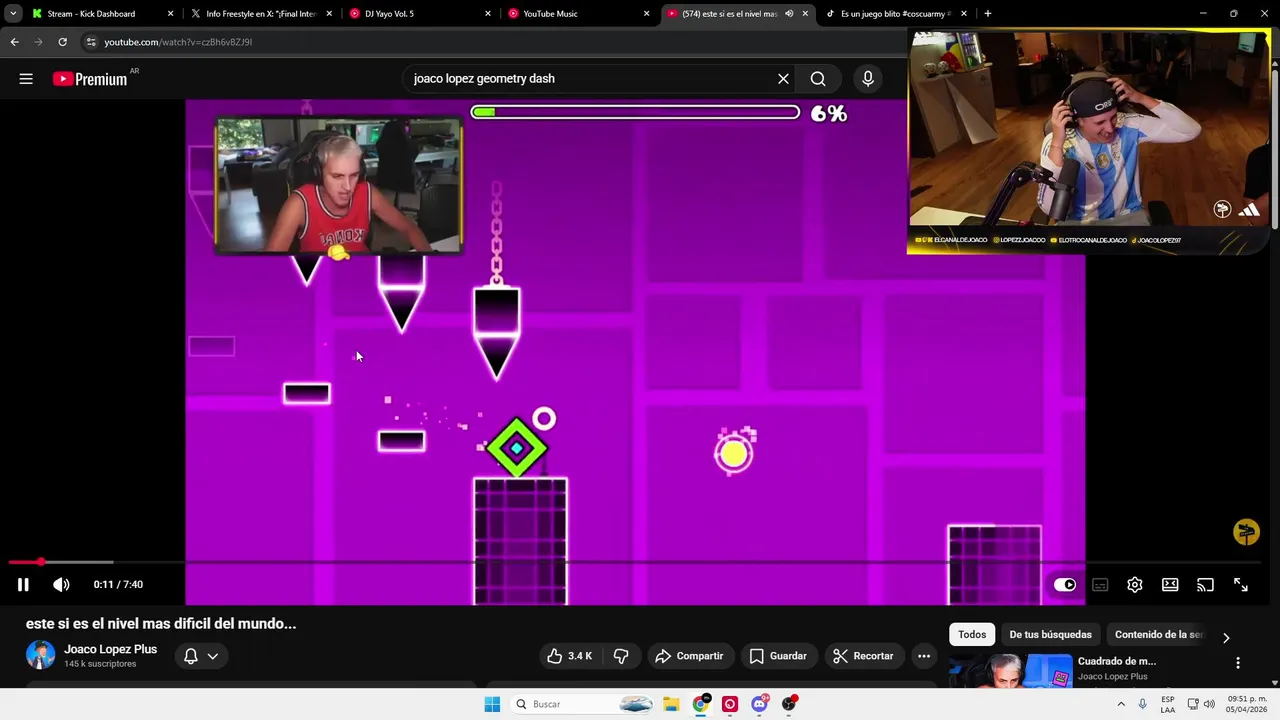Mute the video volume
Screen dimensions: 1280x720
61,585
